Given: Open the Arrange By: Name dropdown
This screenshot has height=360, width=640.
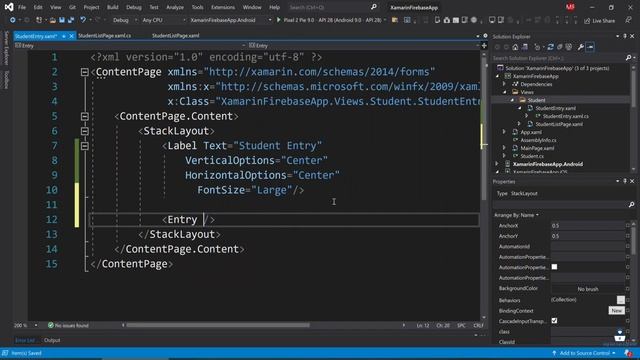Looking at the screenshot, I should click(516, 215).
